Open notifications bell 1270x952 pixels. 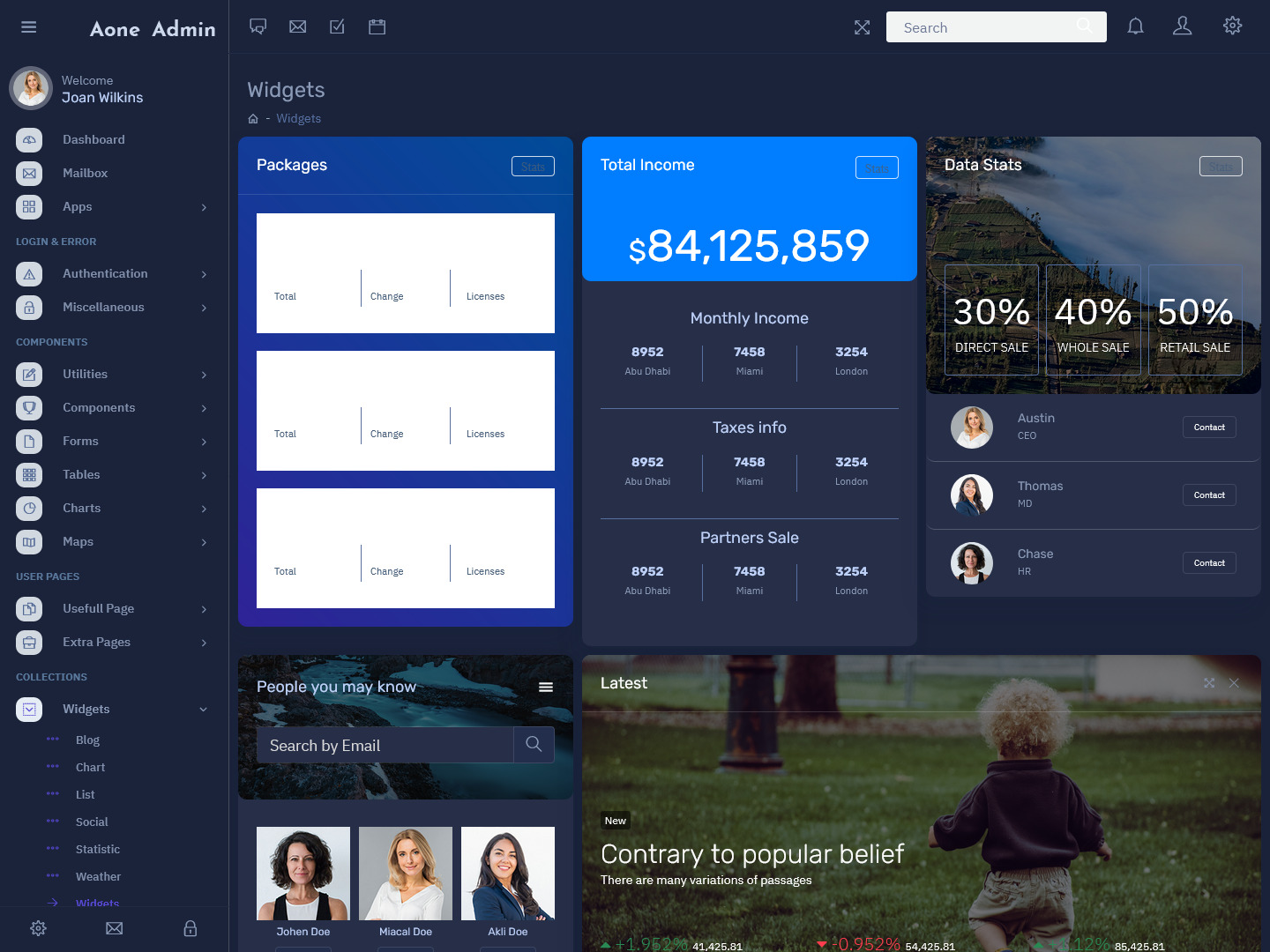pos(1136,26)
